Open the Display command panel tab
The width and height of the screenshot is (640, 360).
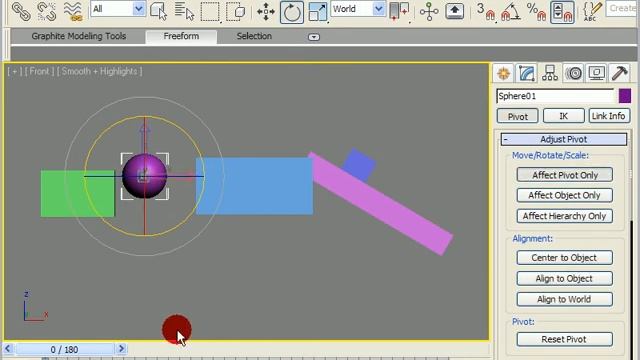[596, 73]
